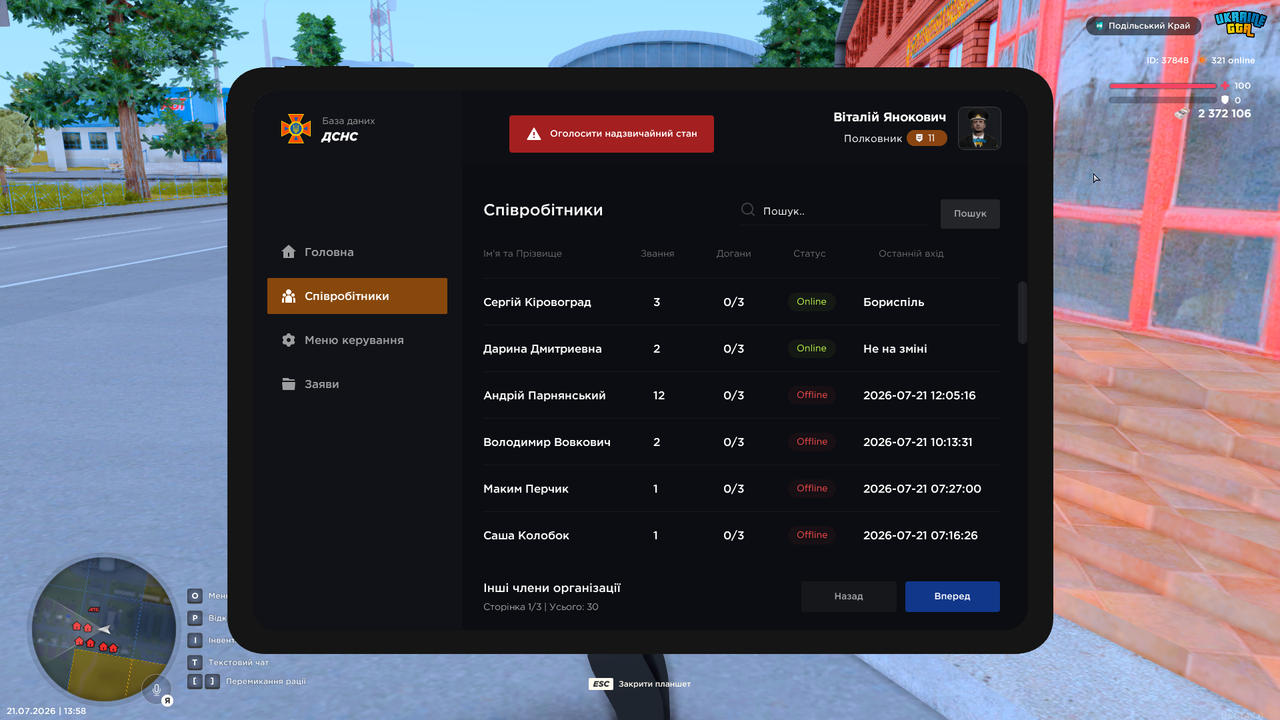Click the gray armor bar

(1163, 100)
